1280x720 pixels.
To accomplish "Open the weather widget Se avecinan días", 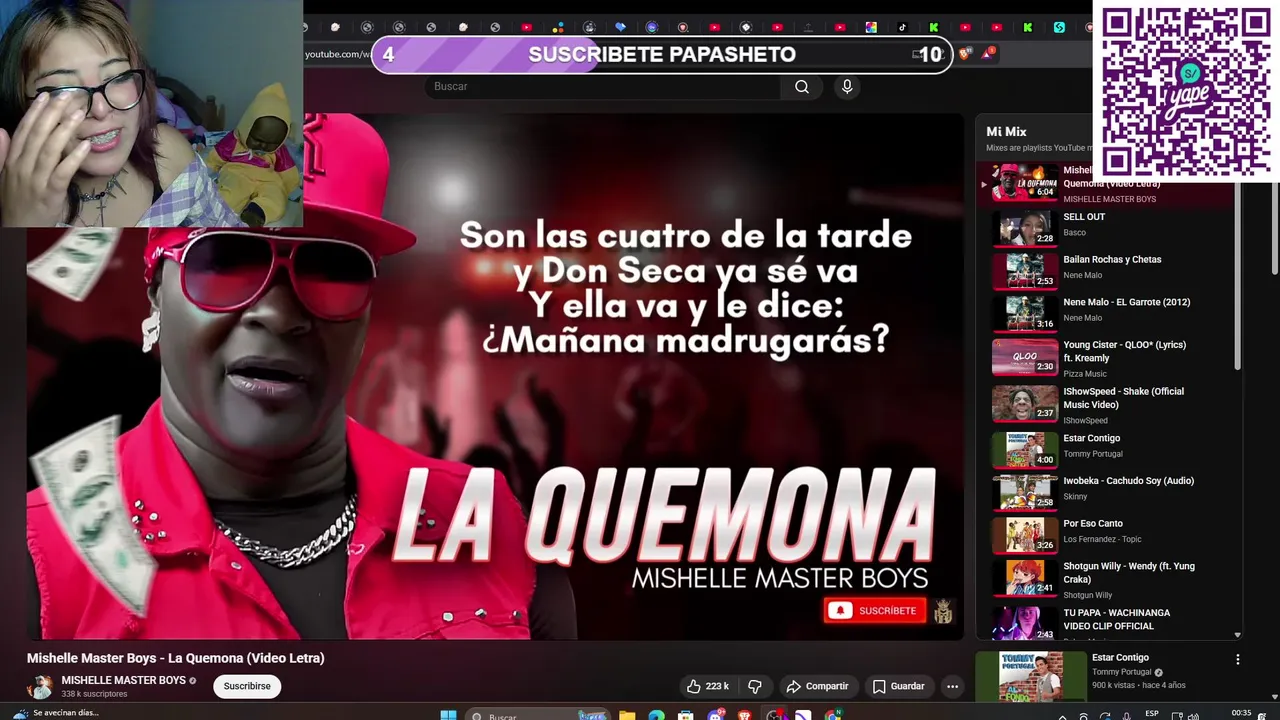I will click(55, 713).
